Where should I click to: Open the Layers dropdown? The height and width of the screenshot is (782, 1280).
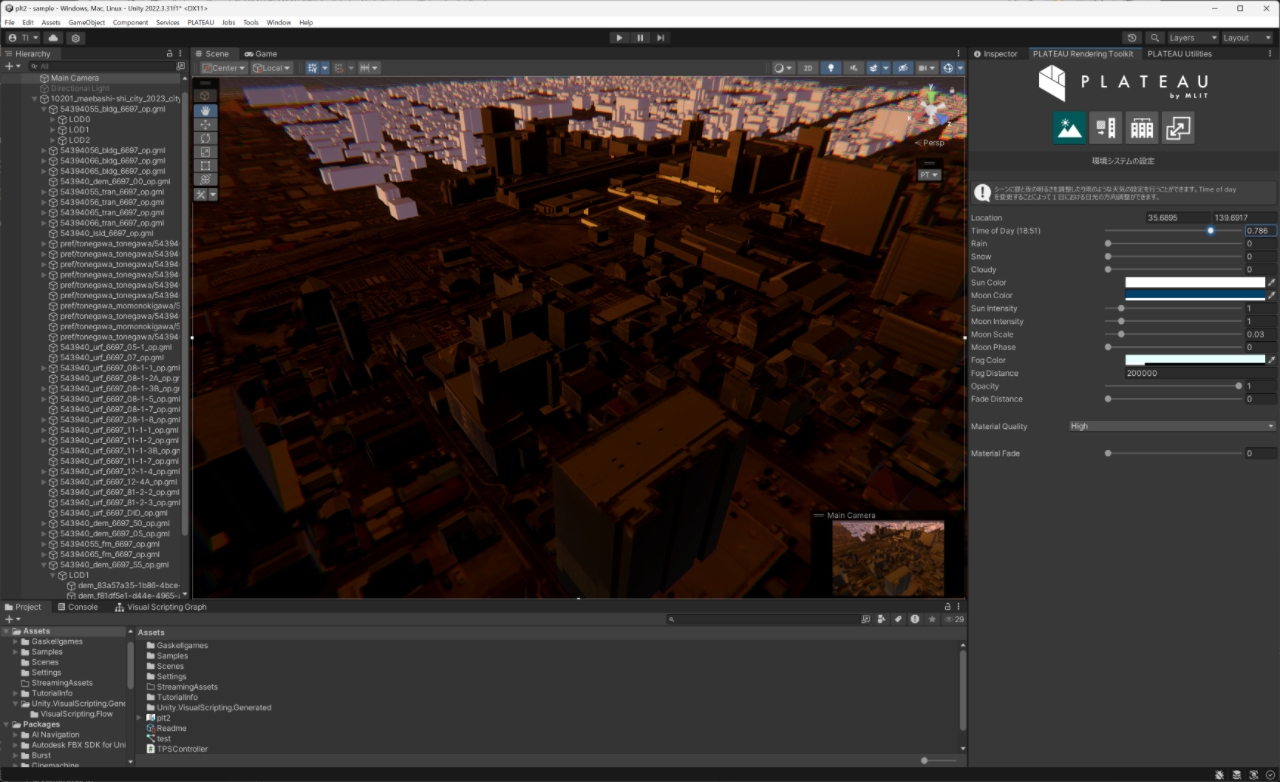[1192, 38]
